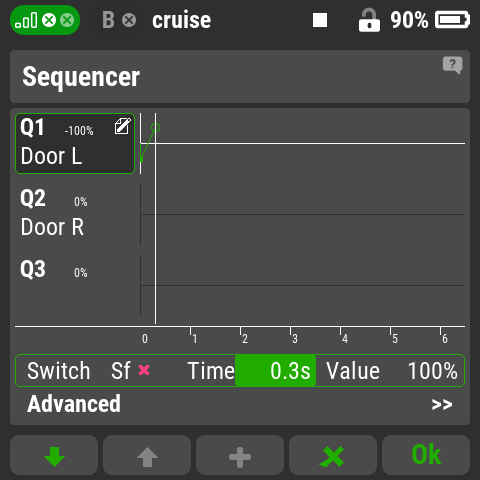480x480 pixels.
Task: Tap the green down arrow button
Action: click(54, 455)
